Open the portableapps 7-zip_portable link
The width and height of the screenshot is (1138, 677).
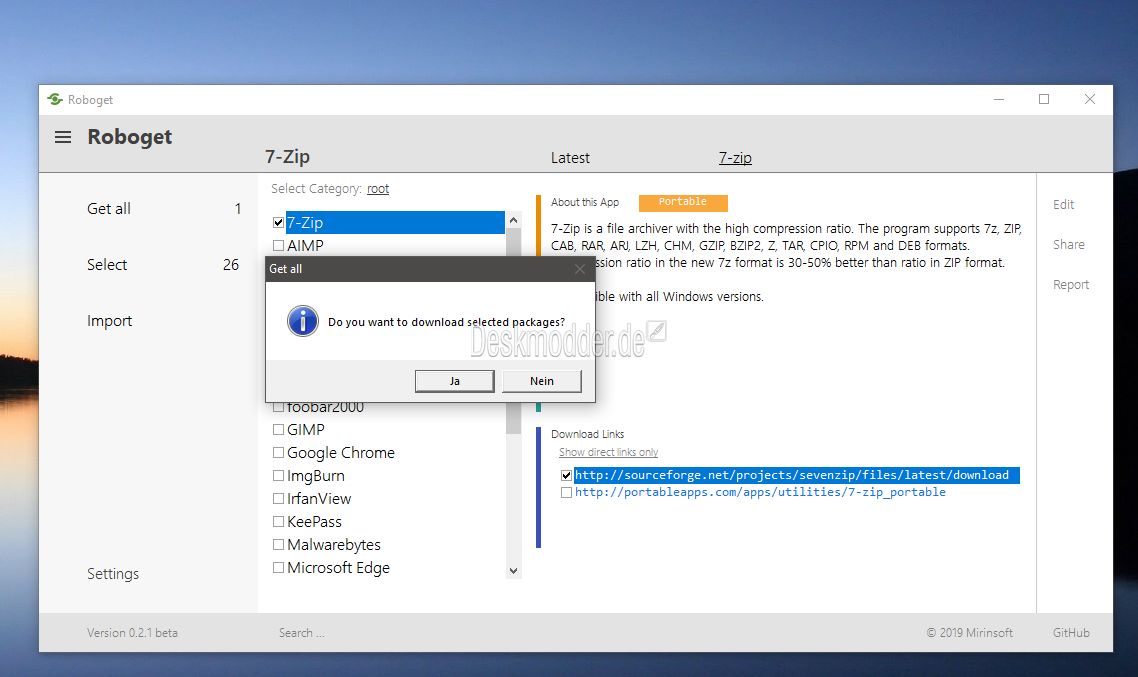point(760,492)
